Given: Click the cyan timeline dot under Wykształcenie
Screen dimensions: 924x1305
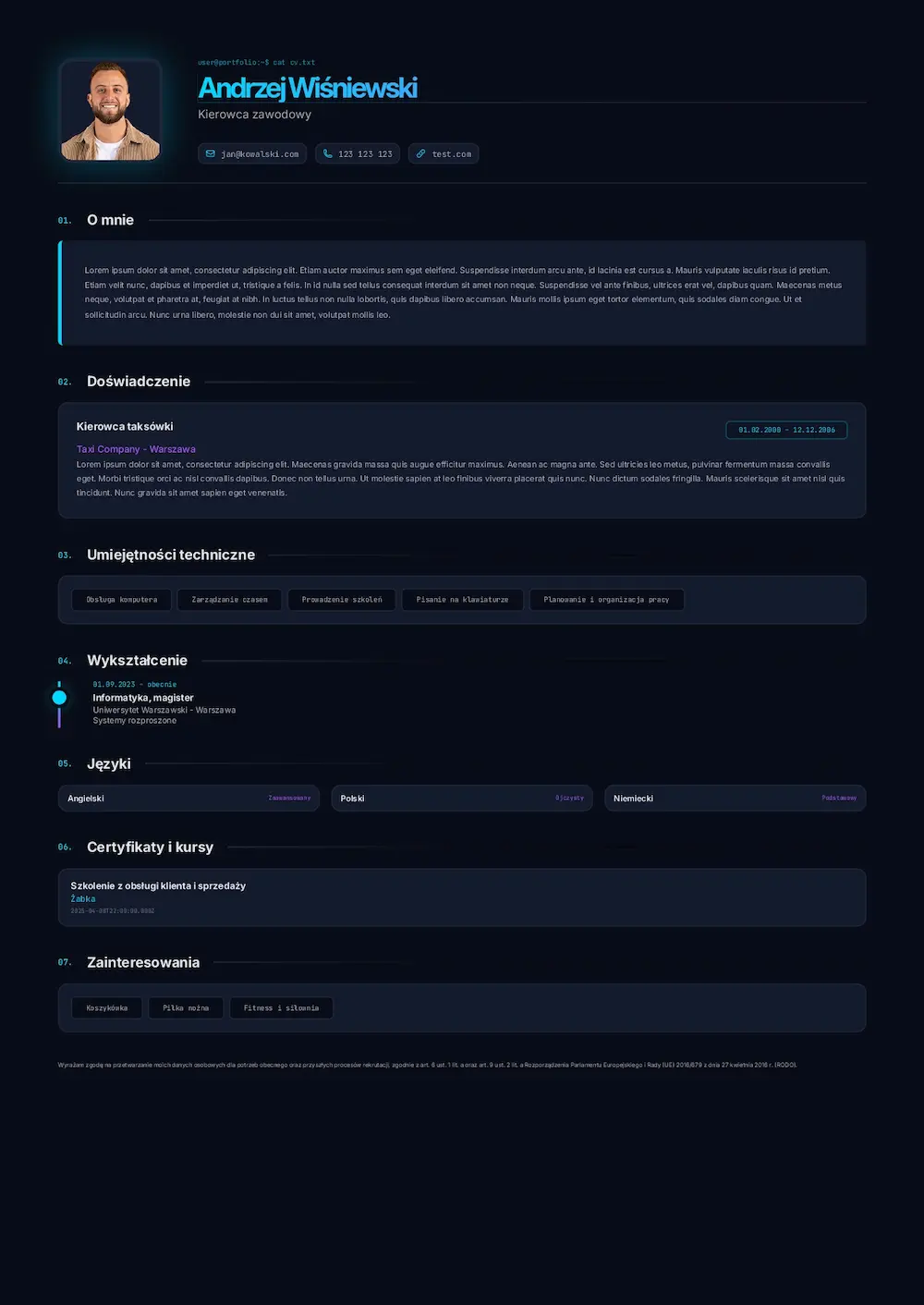Looking at the screenshot, I should point(59,698).
